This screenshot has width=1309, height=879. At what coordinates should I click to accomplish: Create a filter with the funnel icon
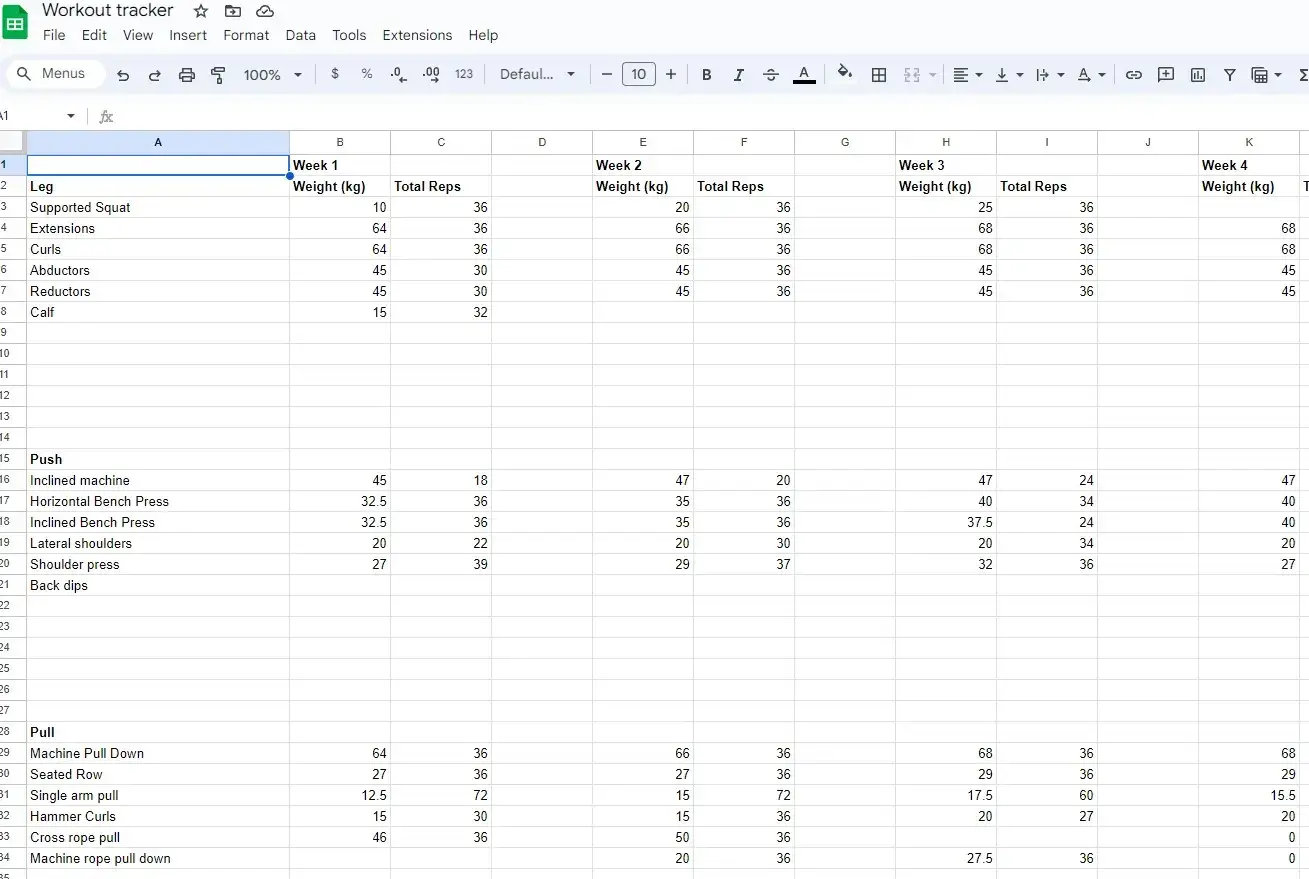pos(1229,75)
